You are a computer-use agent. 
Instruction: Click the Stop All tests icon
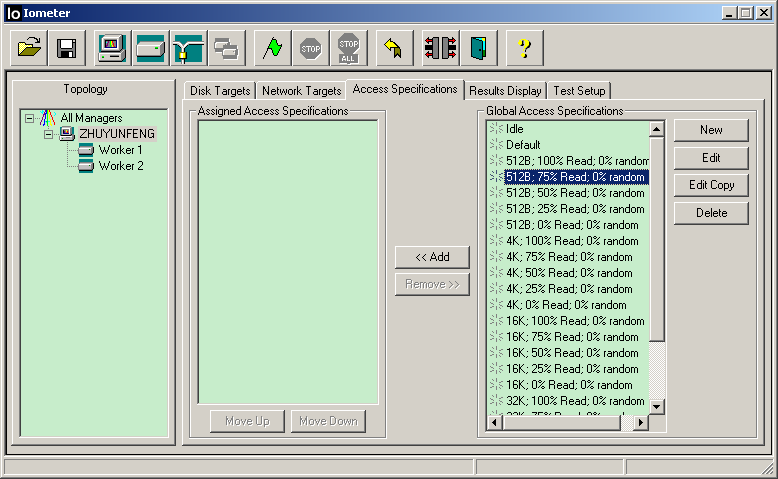tap(349, 48)
